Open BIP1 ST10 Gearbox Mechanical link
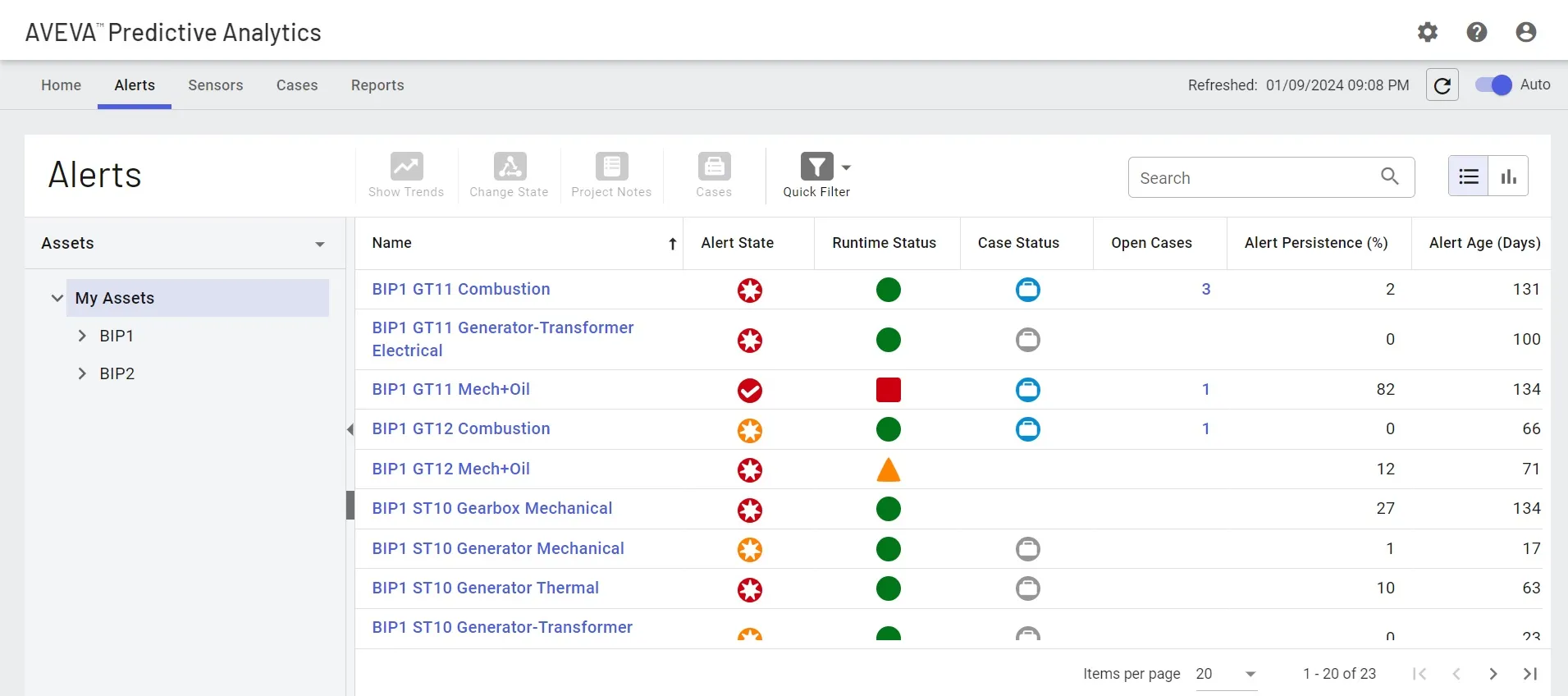 [492, 508]
